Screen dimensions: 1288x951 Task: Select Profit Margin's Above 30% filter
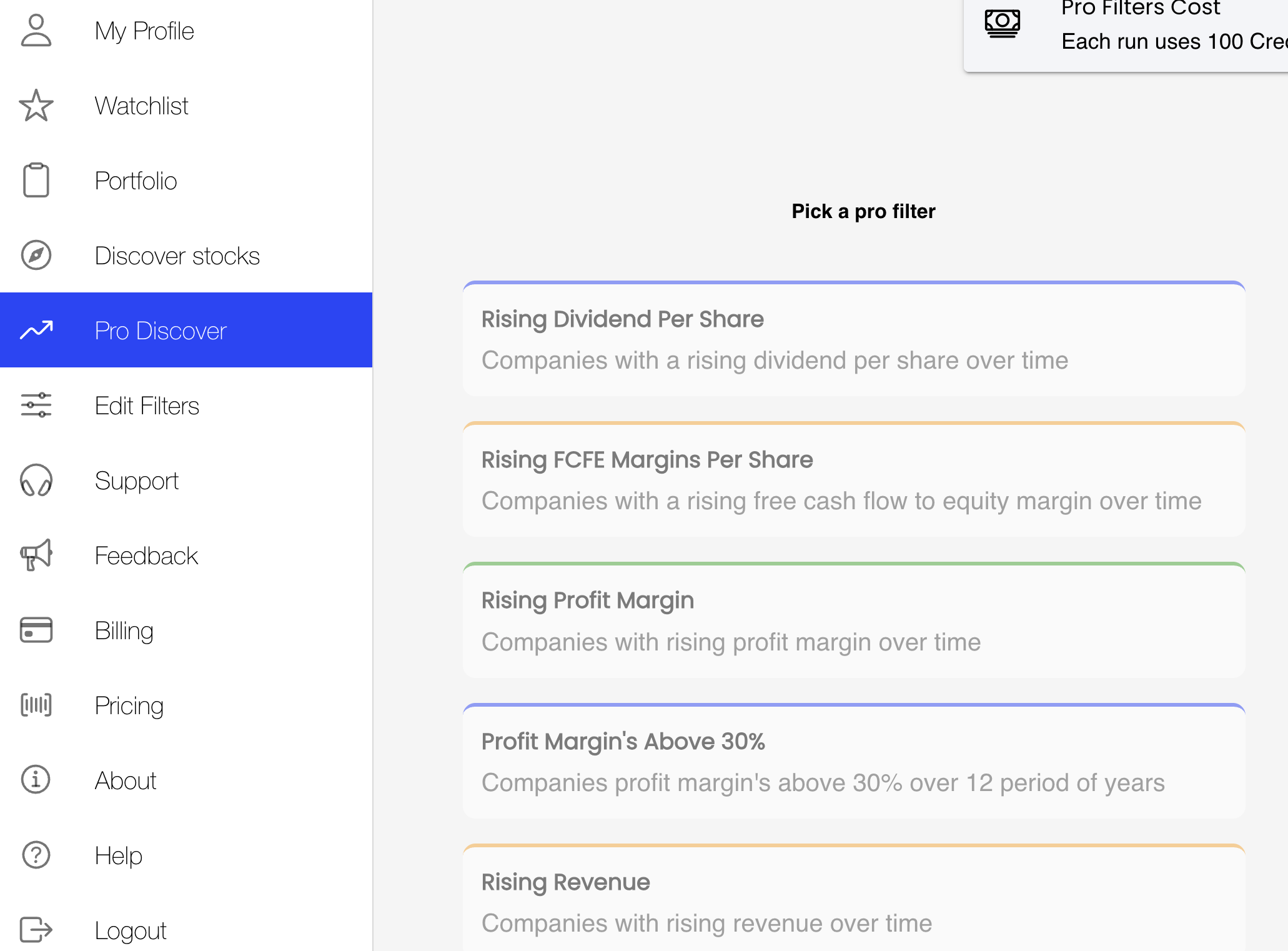tap(853, 762)
